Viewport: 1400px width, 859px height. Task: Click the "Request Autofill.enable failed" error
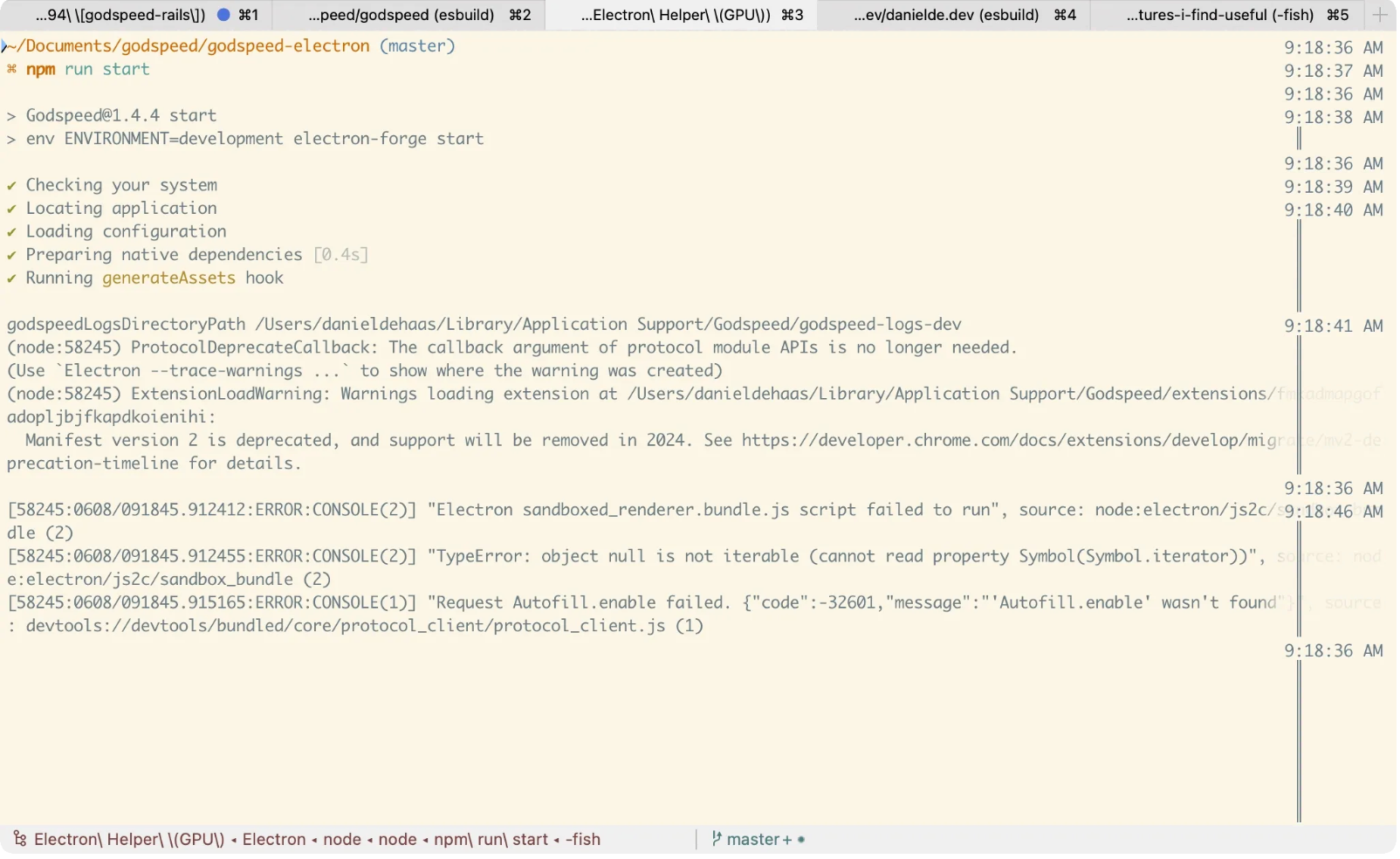580,602
